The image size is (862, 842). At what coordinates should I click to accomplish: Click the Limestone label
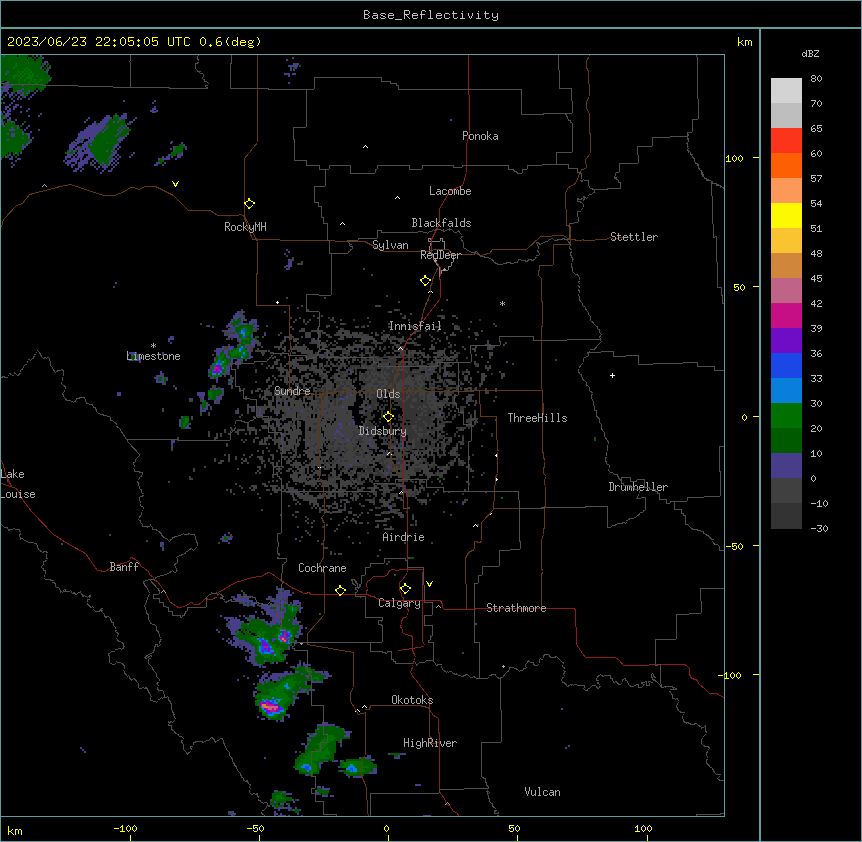pyautogui.click(x=153, y=356)
